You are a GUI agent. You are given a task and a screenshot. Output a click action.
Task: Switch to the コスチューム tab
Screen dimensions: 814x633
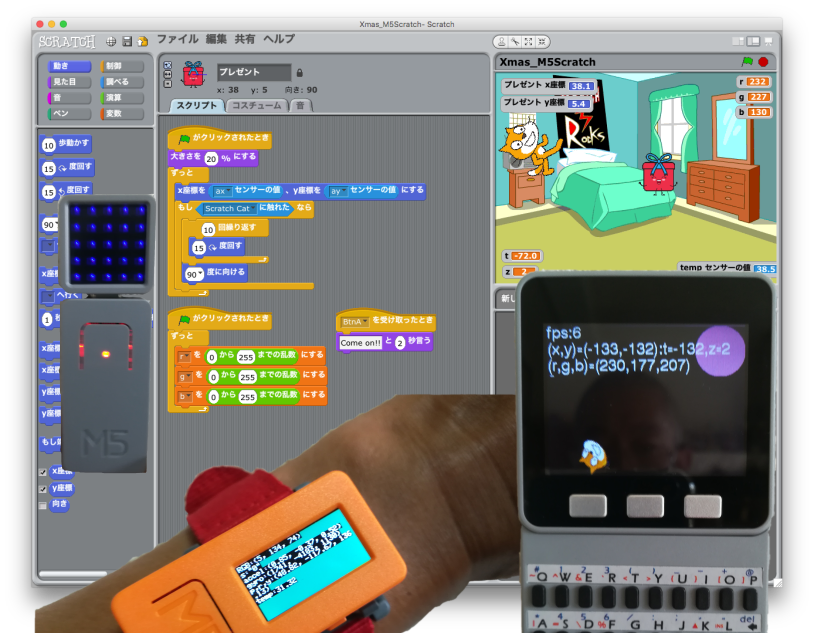point(256,105)
